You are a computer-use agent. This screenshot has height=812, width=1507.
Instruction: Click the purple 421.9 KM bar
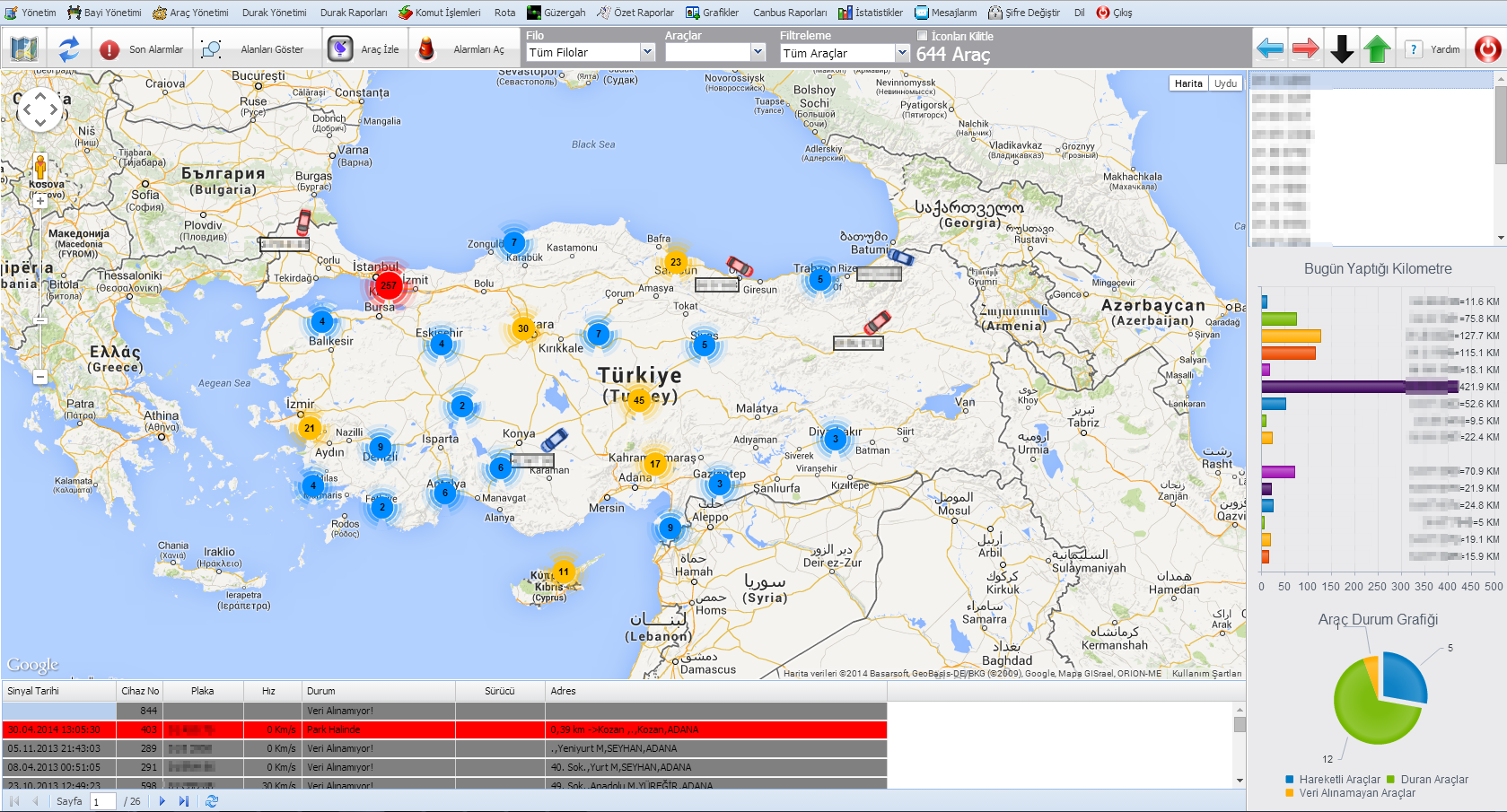pos(1360,387)
